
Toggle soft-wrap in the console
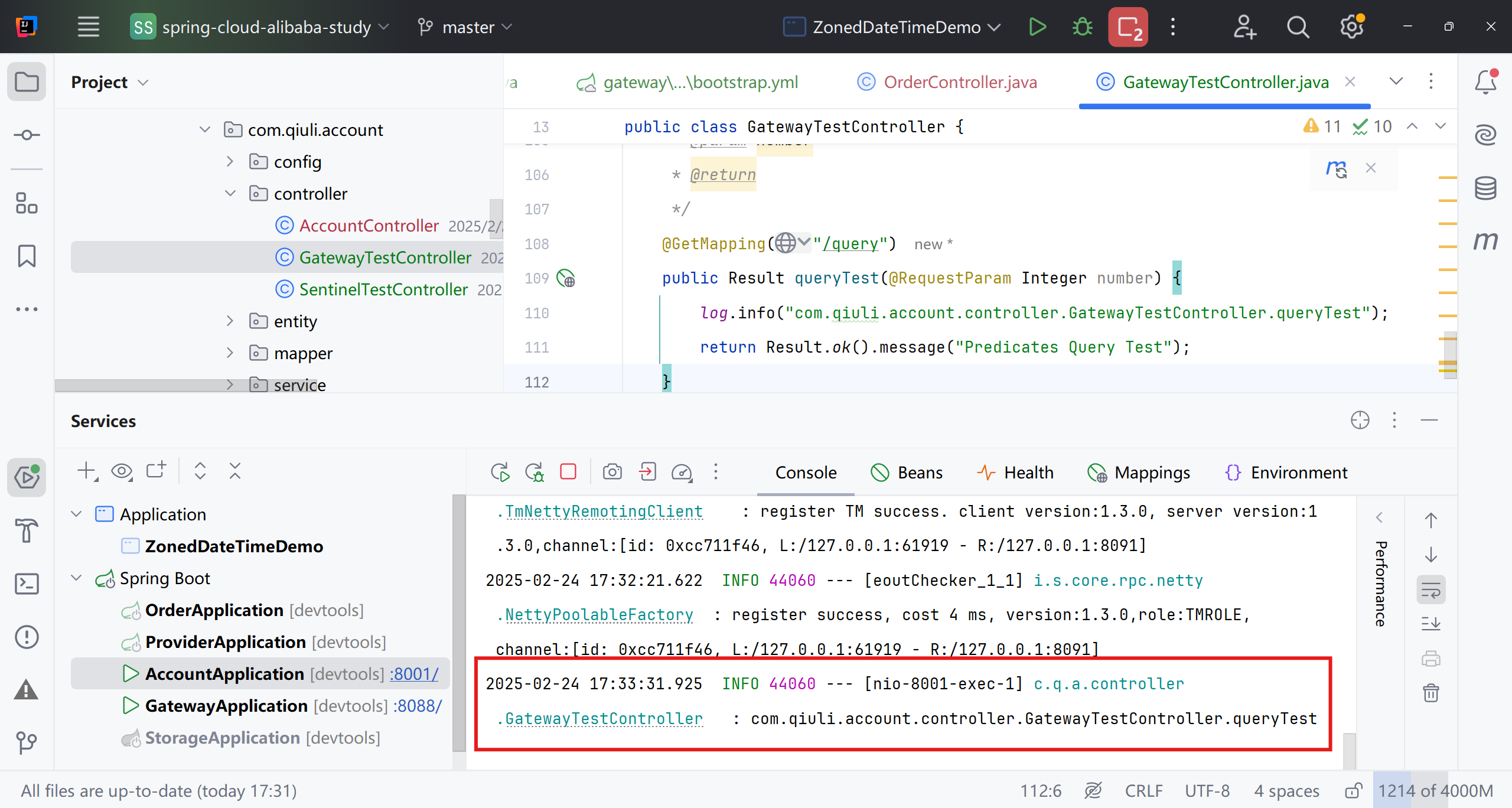point(1430,589)
